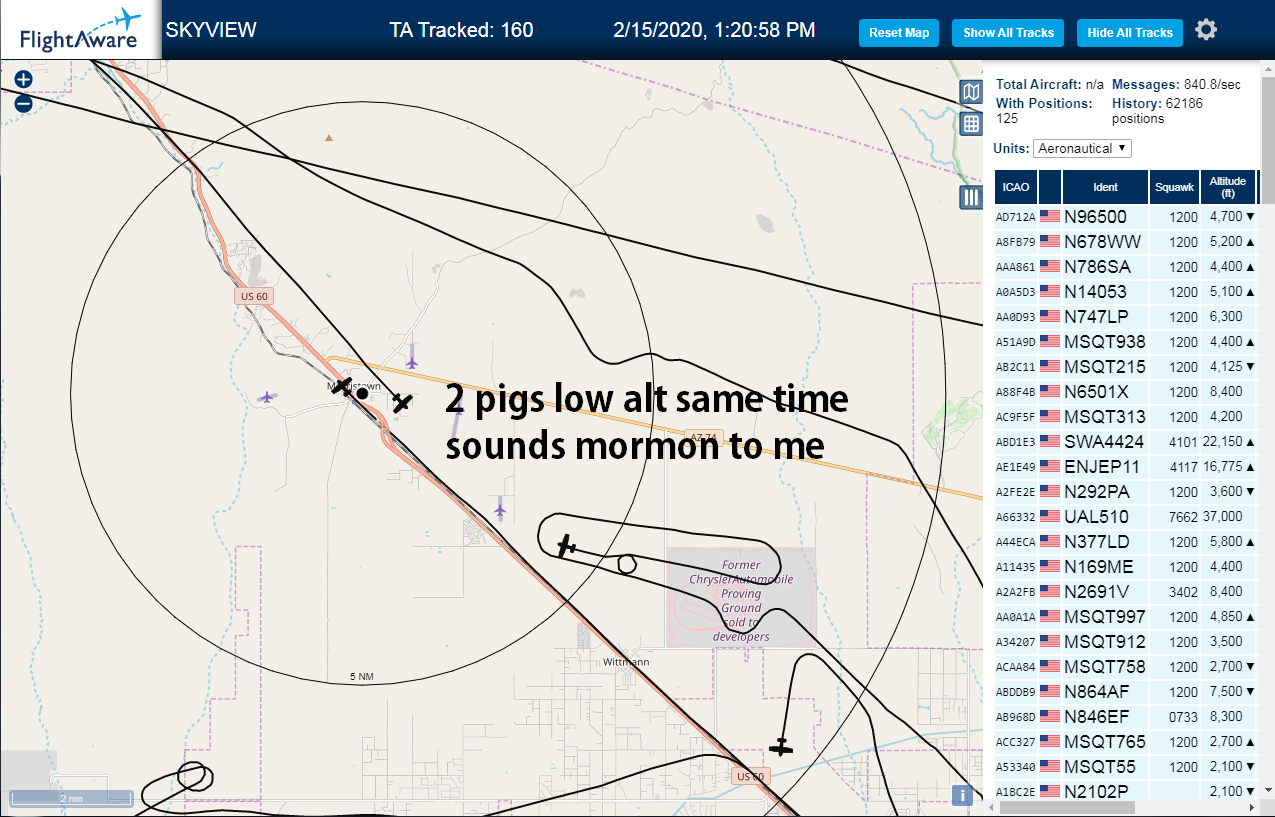
Task: Sort by the blank flag column header
Action: (x=1050, y=187)
